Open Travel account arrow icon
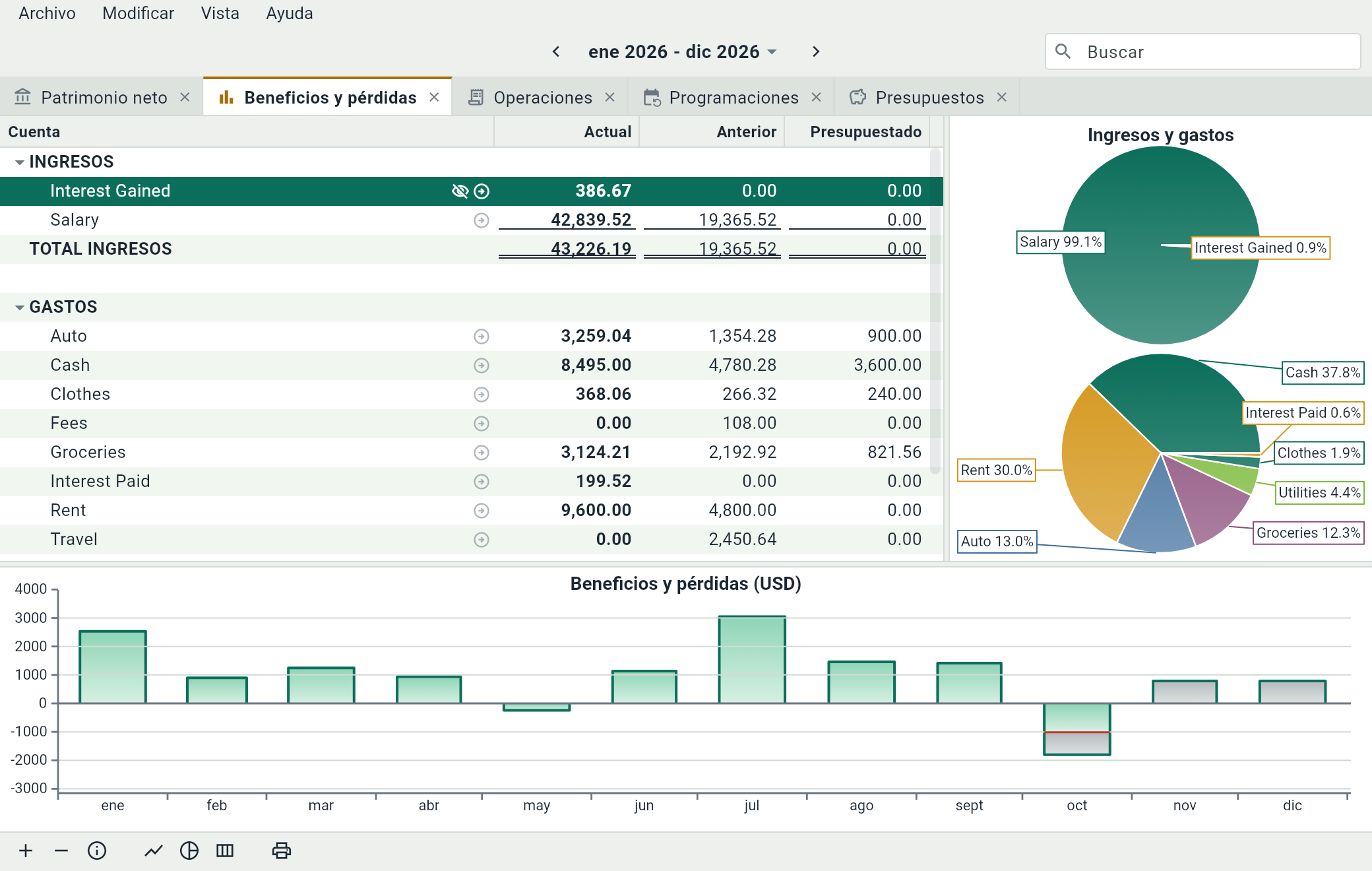 point(482,540)
